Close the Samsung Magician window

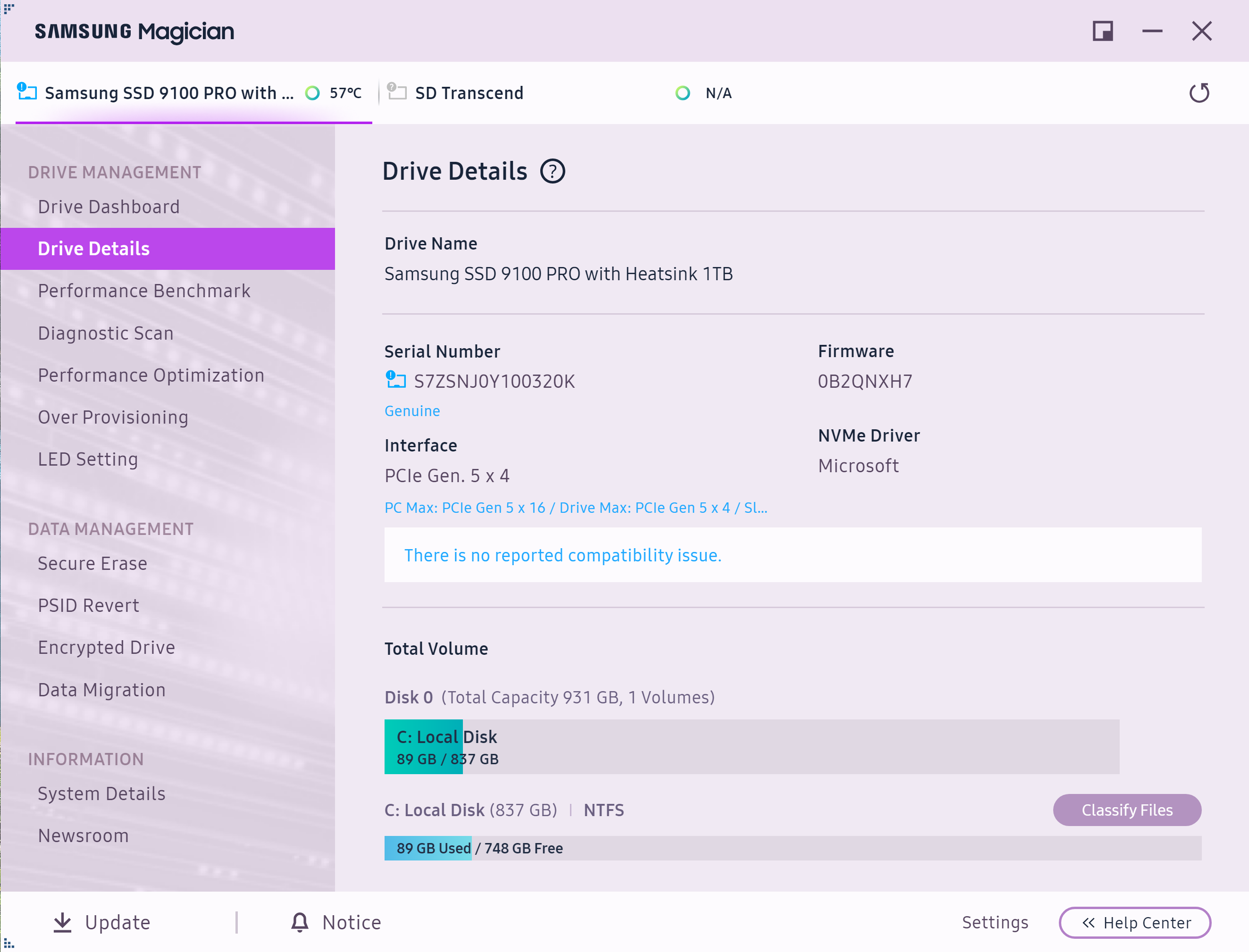click(x=1201, y=31)
